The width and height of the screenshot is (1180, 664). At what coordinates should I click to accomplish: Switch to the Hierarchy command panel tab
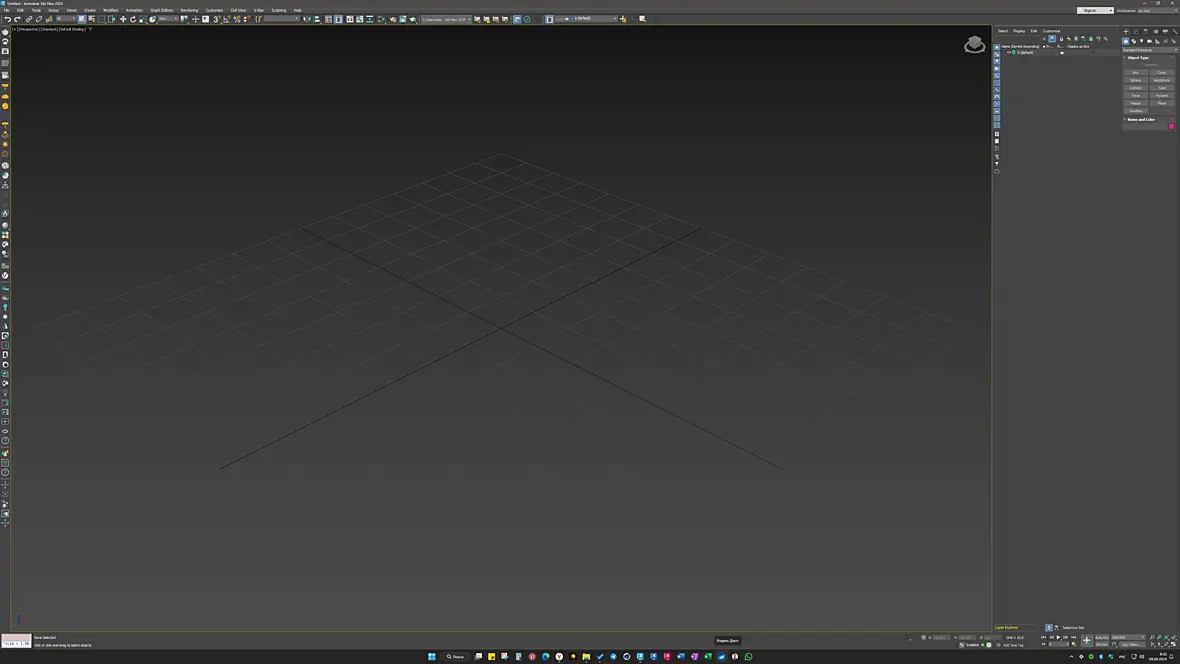(x=1145, y=32)
